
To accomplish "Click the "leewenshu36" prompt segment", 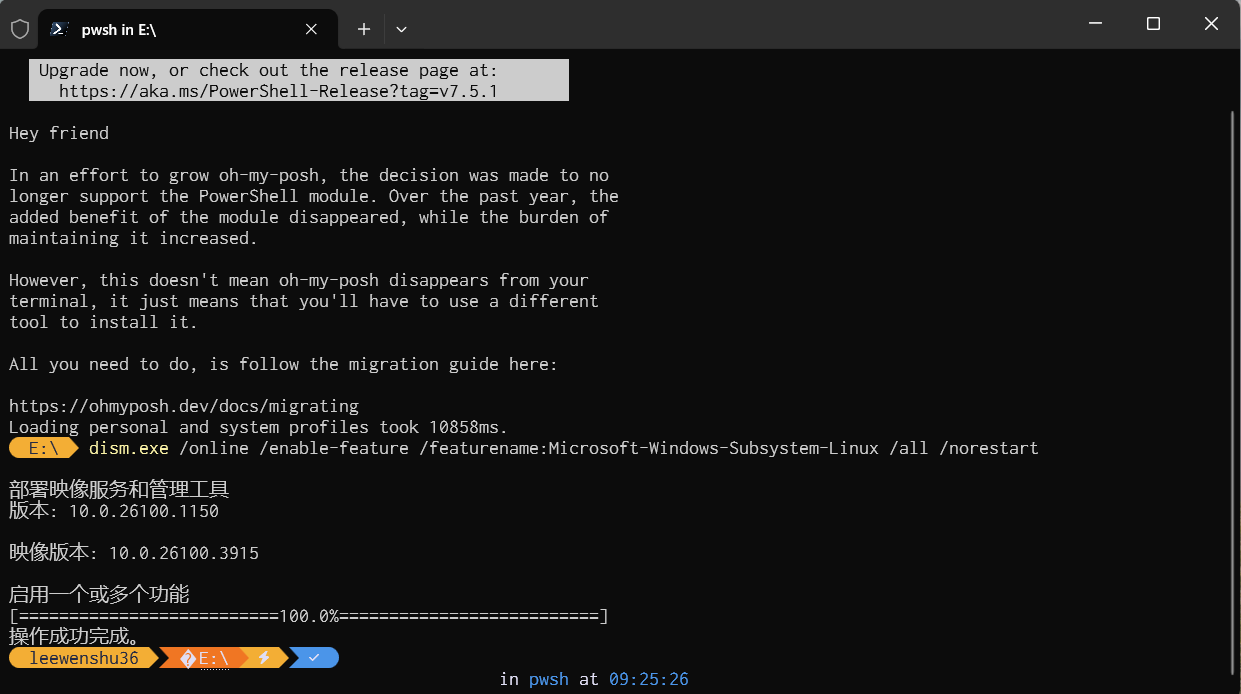I will point(84,658).
